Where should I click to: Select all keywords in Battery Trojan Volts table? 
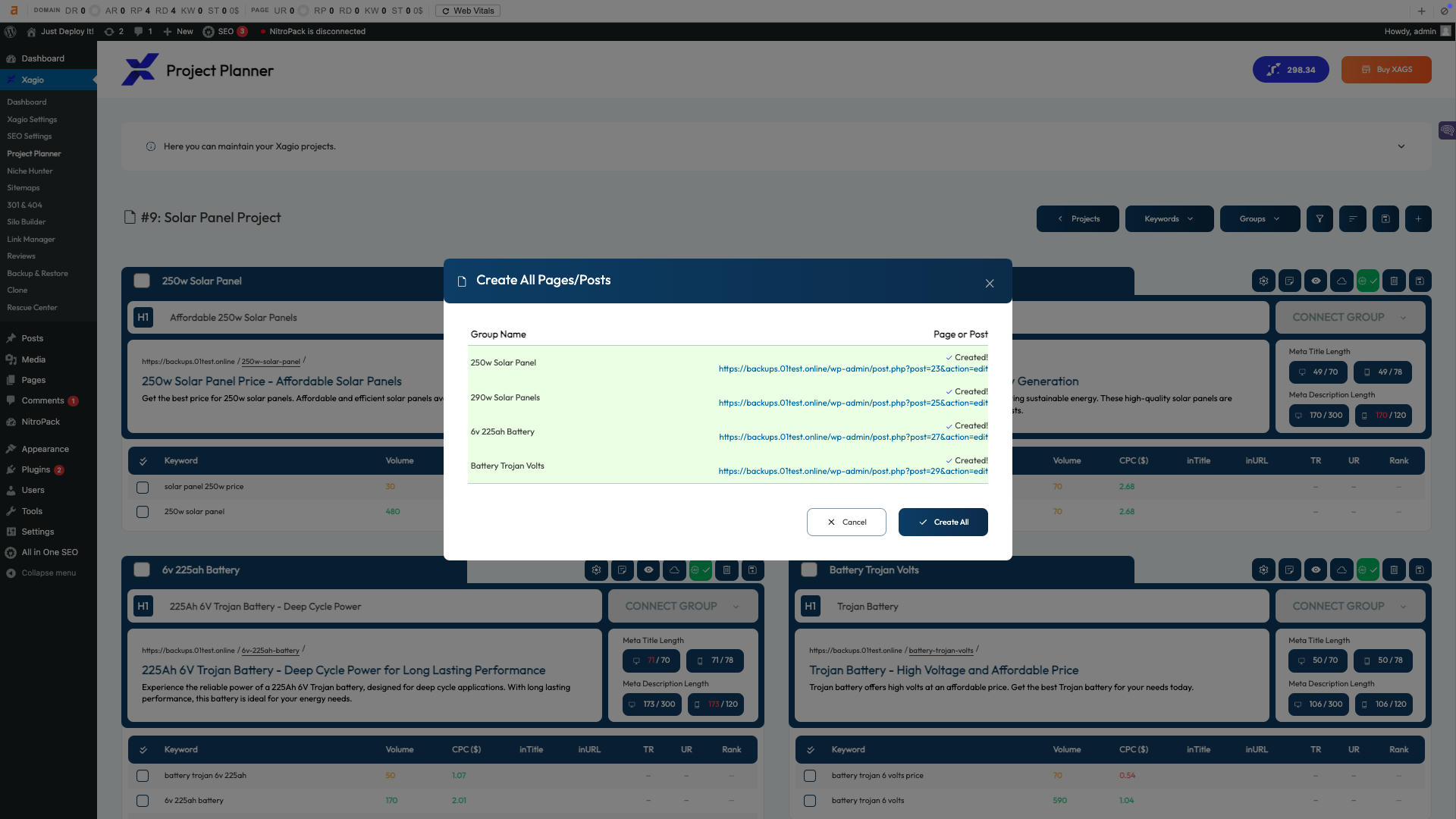(x=810, y=750)
